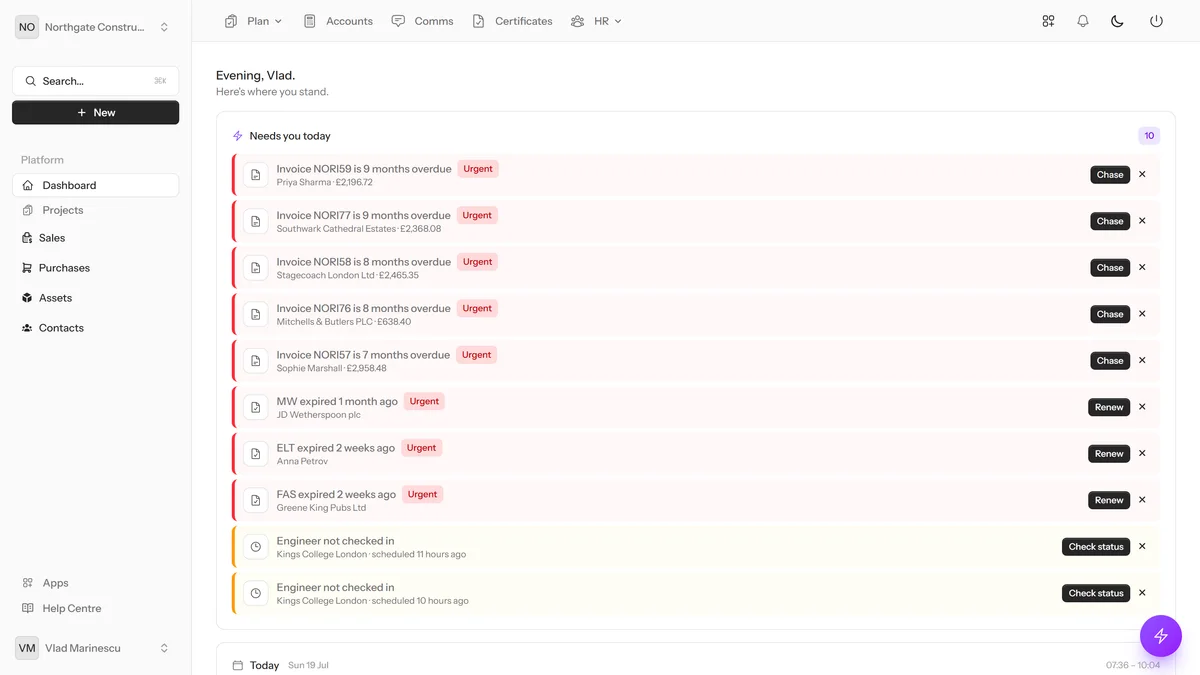Expand the Plan dropdown menu
Screen dimensions: 1200x675
pyautogui.click(x=254, y=21)
